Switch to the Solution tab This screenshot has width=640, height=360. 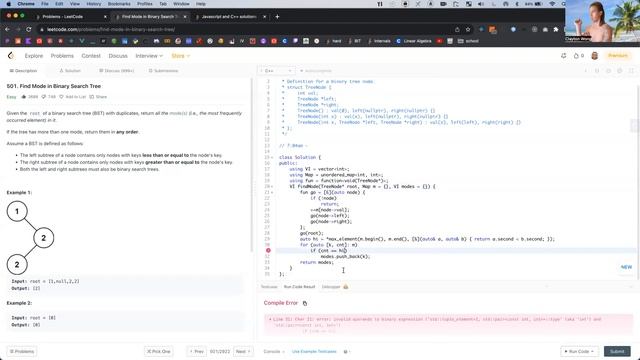point(70,71)
